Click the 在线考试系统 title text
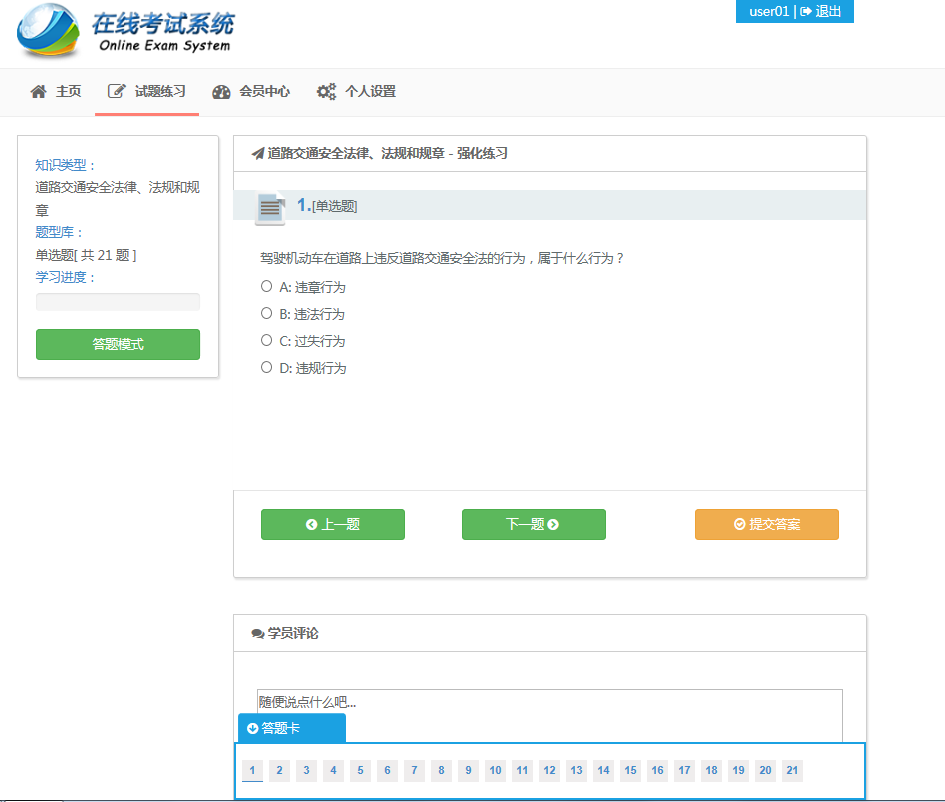 click(163, 24)
